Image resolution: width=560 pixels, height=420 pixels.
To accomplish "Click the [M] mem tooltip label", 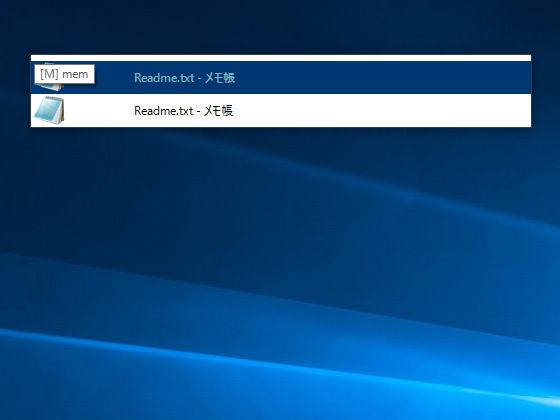I will [x=64, y=74].
